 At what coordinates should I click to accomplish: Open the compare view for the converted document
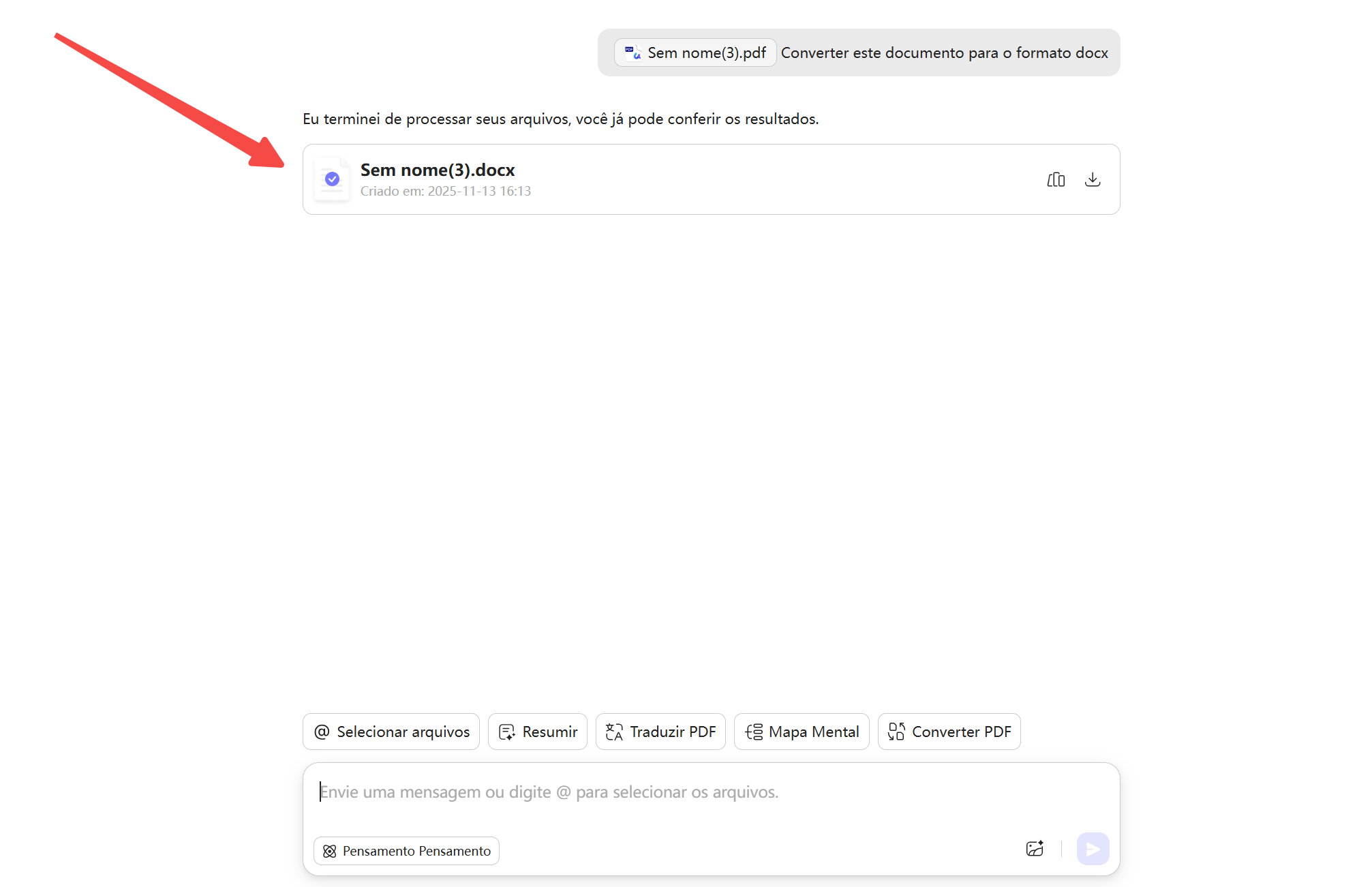coord(1056,179)
